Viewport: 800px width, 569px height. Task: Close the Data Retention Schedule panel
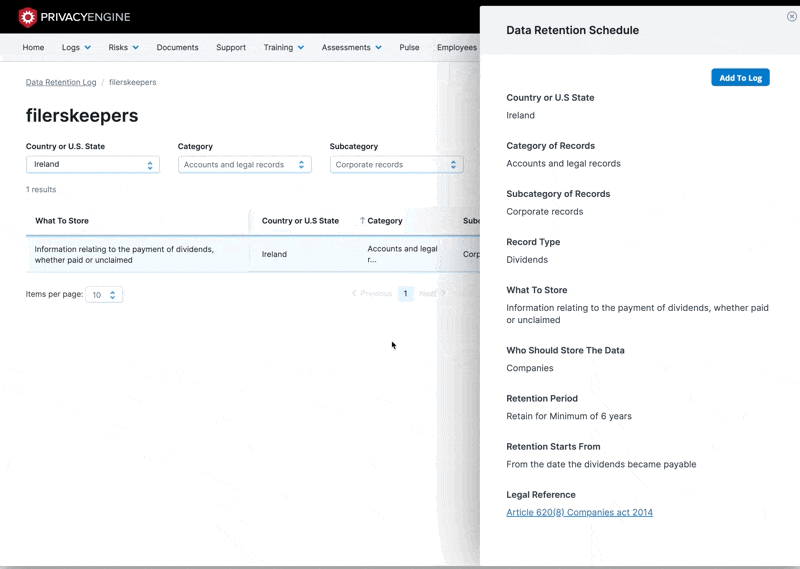coord(791,16)
